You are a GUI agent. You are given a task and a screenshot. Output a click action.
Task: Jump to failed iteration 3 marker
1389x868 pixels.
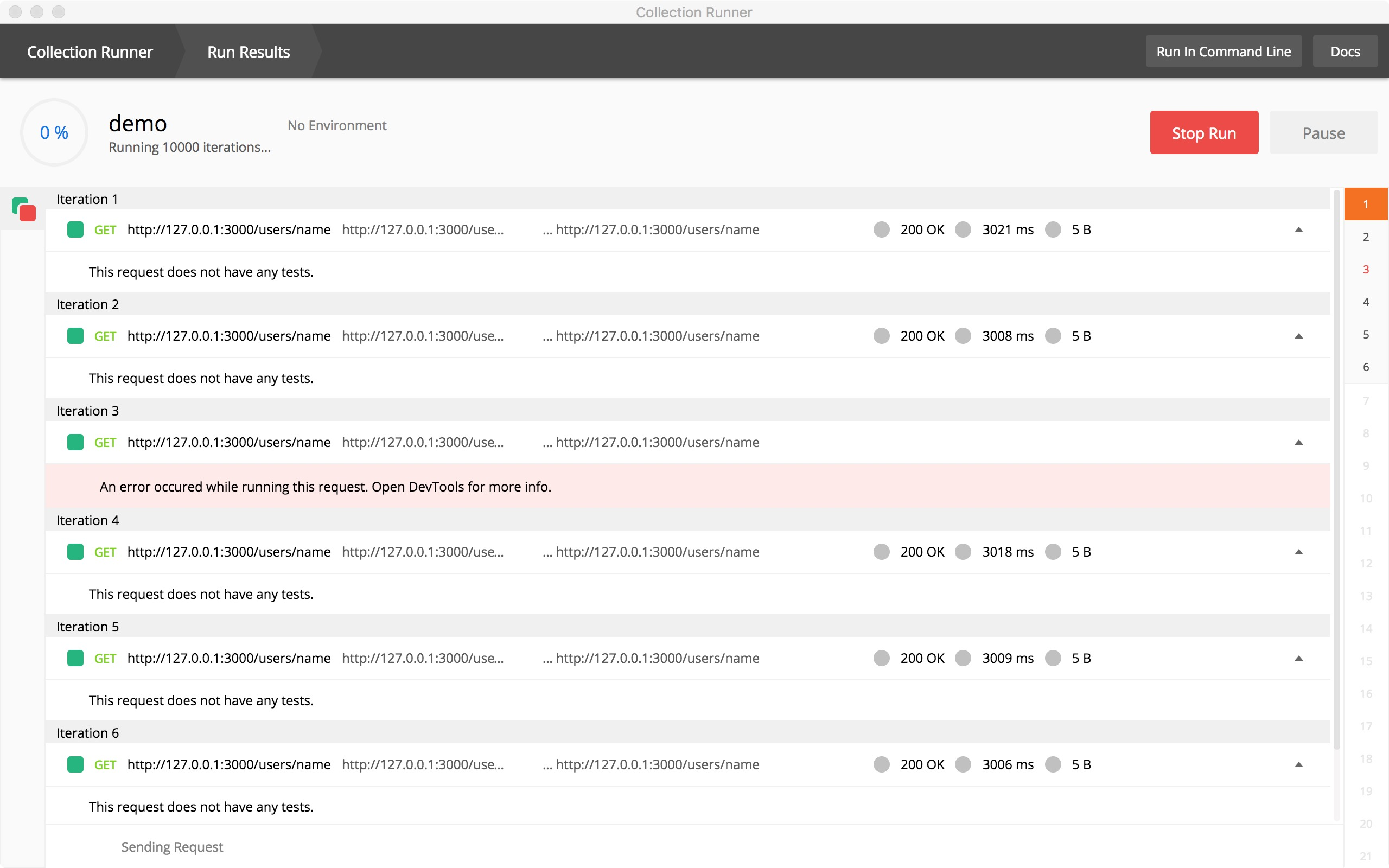tap(1366, 269)
